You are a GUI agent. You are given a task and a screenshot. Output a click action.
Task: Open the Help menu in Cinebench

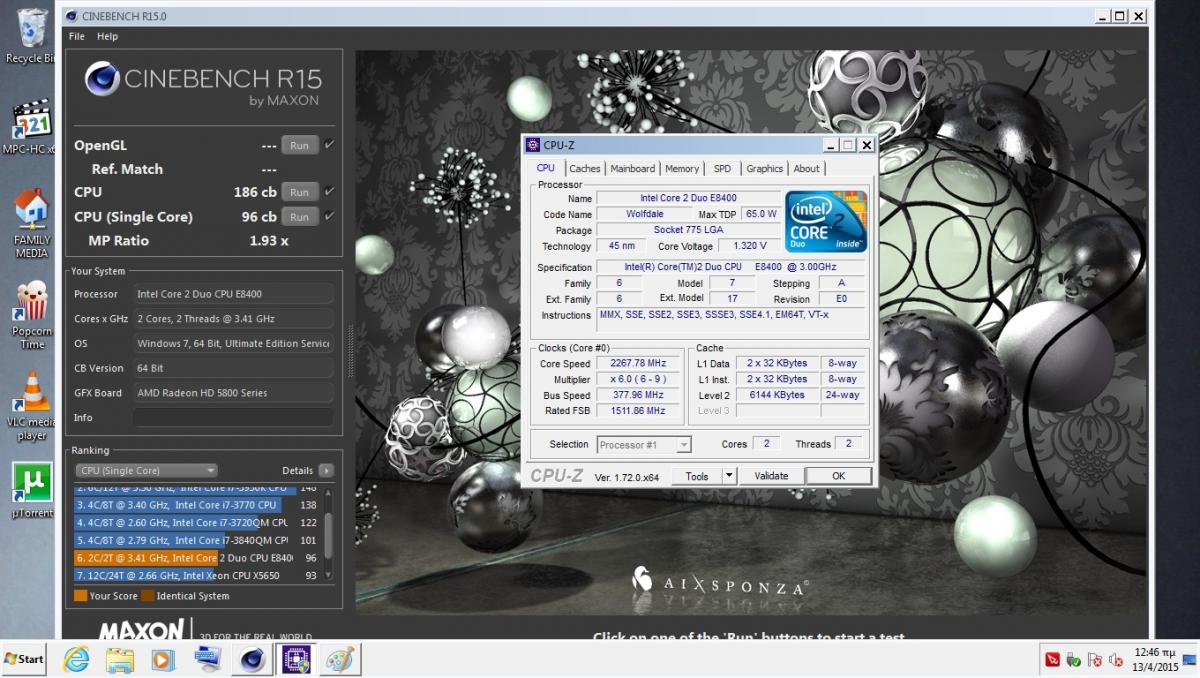pyautogui.click(x=107, y=36)
